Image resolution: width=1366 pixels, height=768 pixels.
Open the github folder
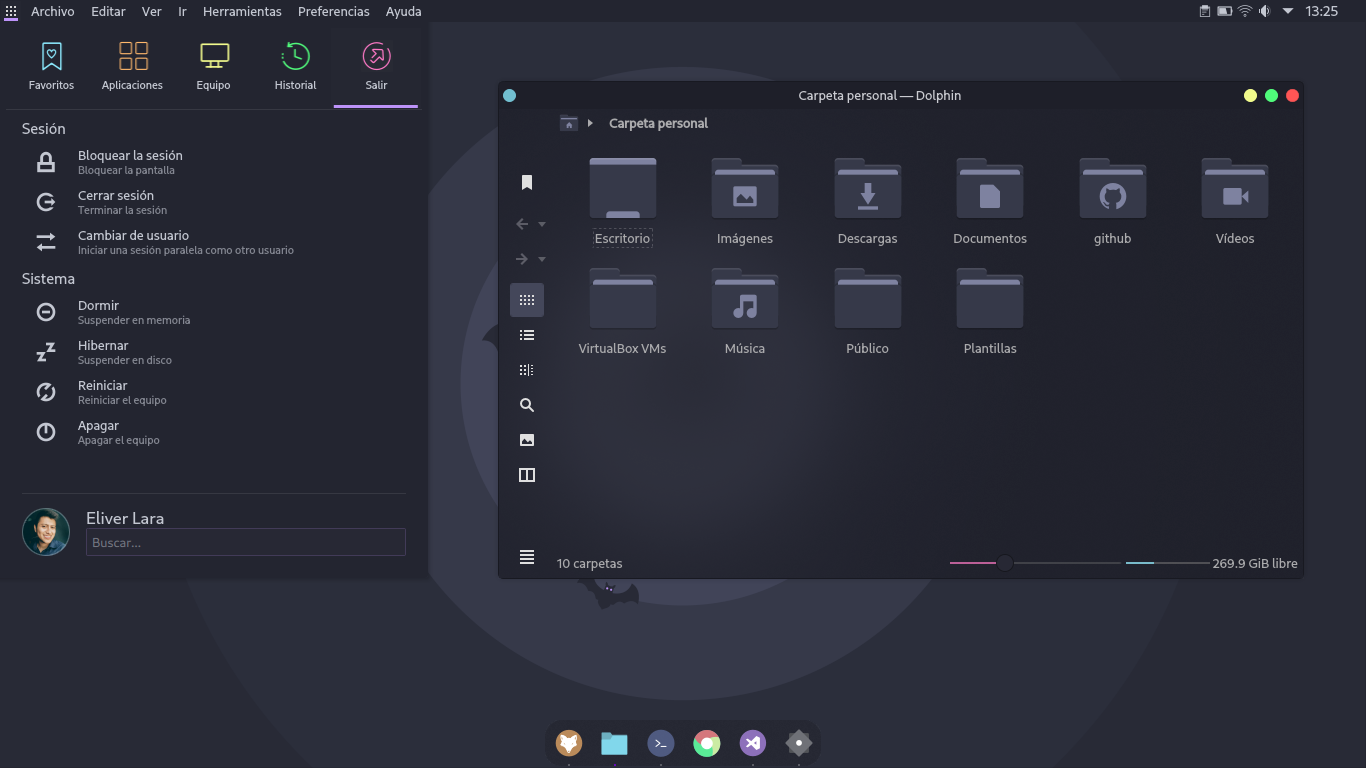coord(1112,201)
